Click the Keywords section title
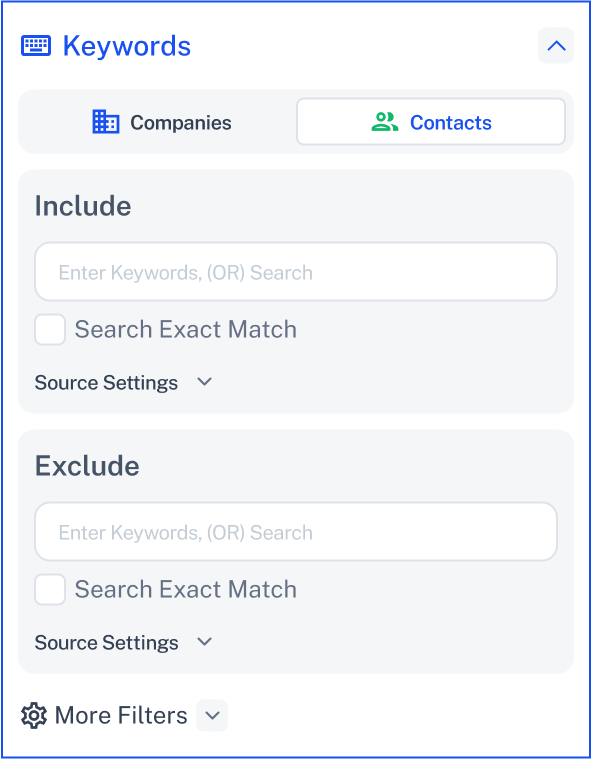This screenshot has height=759, width=591. coord(127,46)
